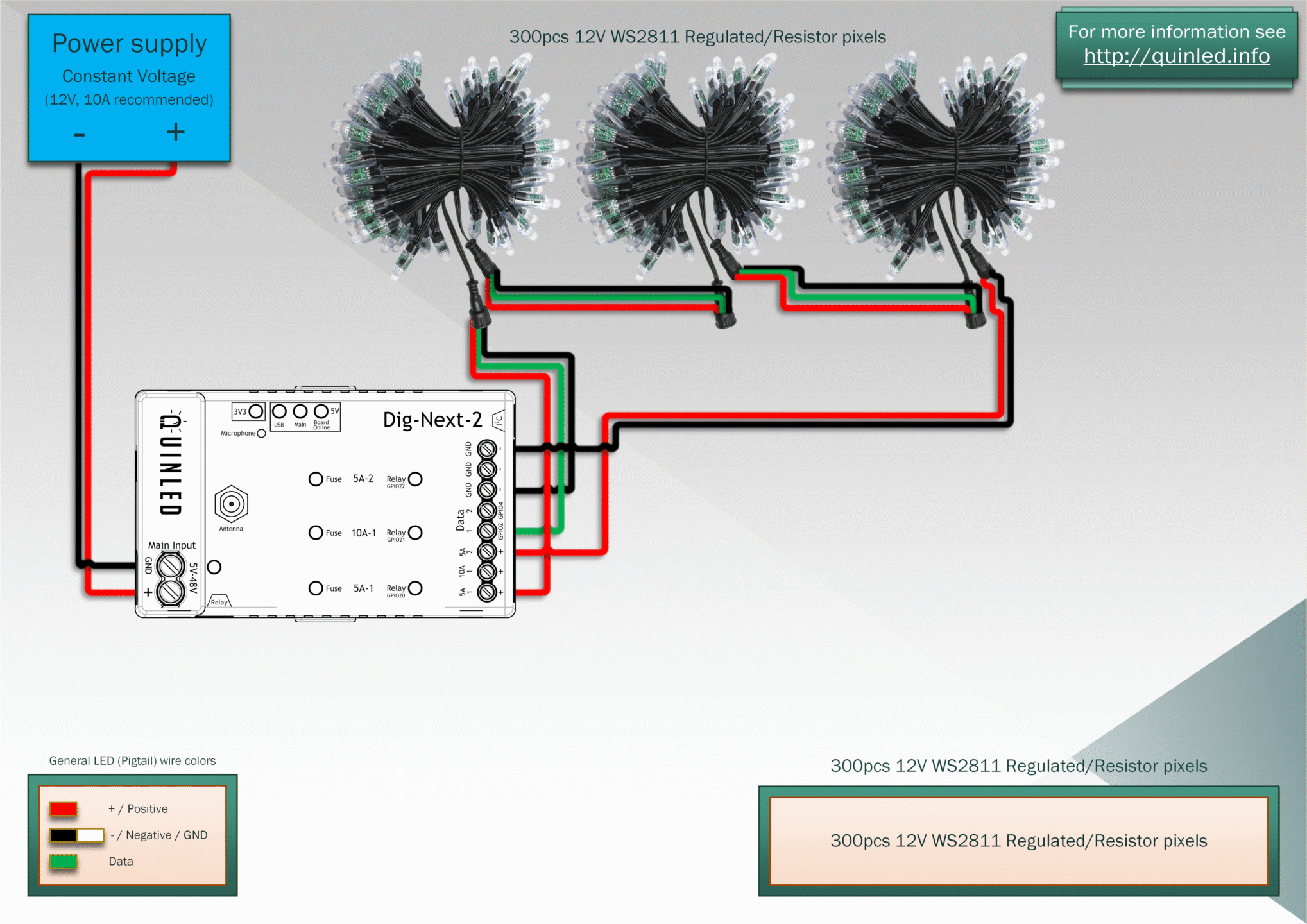Click the Data 1 GPIO2 screw terminal
This screenshot has height=924, width=1307.
point(487,531)
